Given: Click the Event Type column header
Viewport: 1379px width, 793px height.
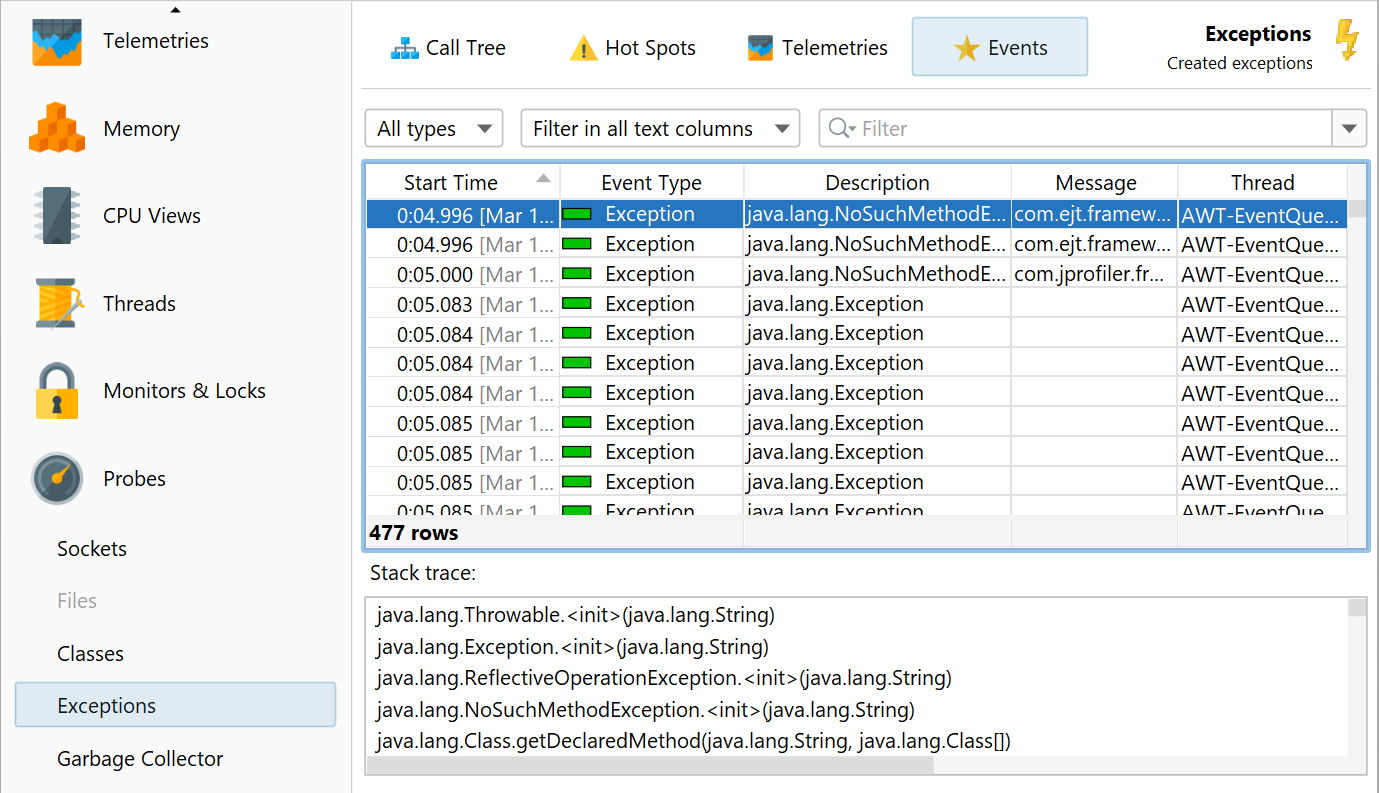Looking at the screenshot, I should (x=651, y=183).
